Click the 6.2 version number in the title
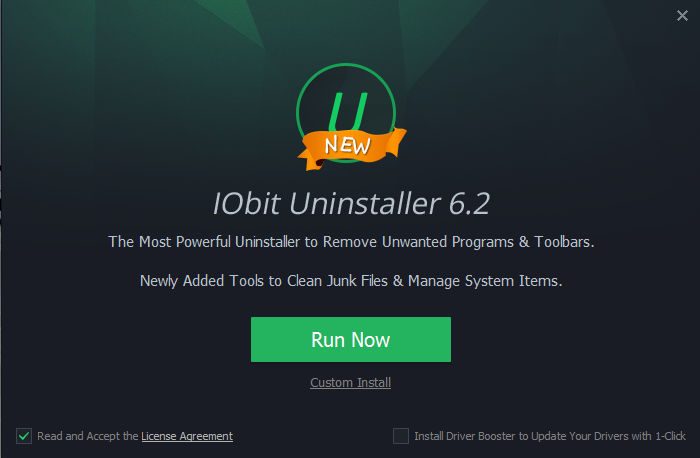 click(x=469, y=204)
